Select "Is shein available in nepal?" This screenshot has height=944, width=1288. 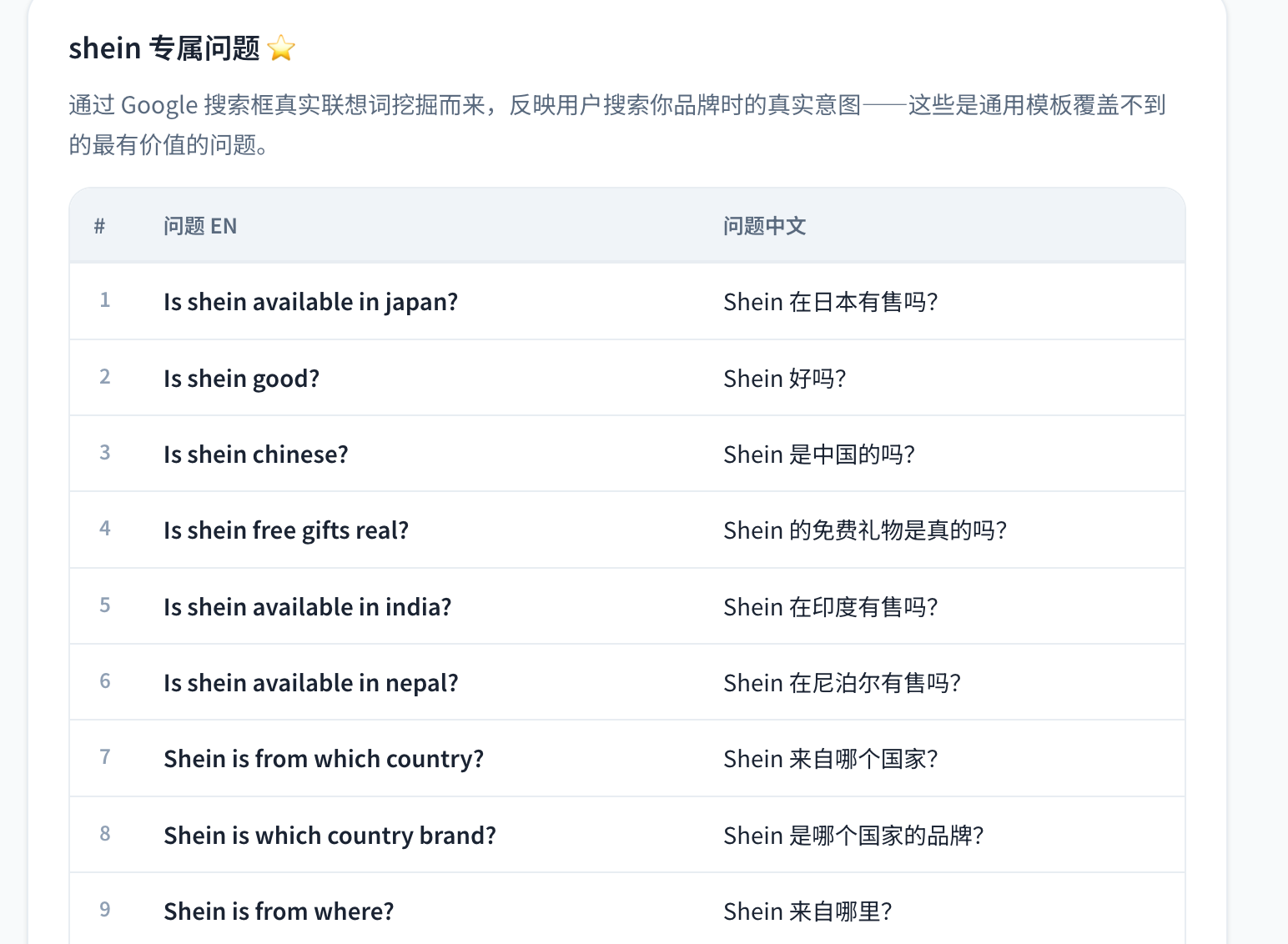[310, 683]
